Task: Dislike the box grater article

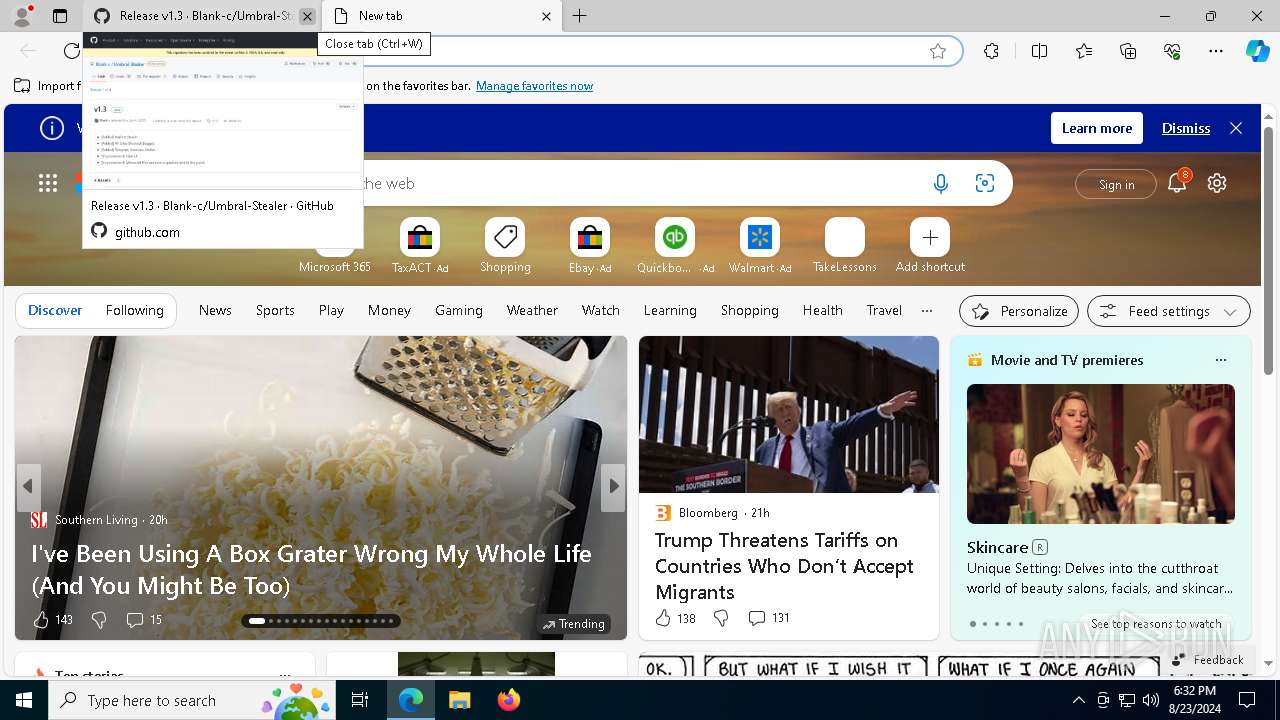Action: point(99,620)
